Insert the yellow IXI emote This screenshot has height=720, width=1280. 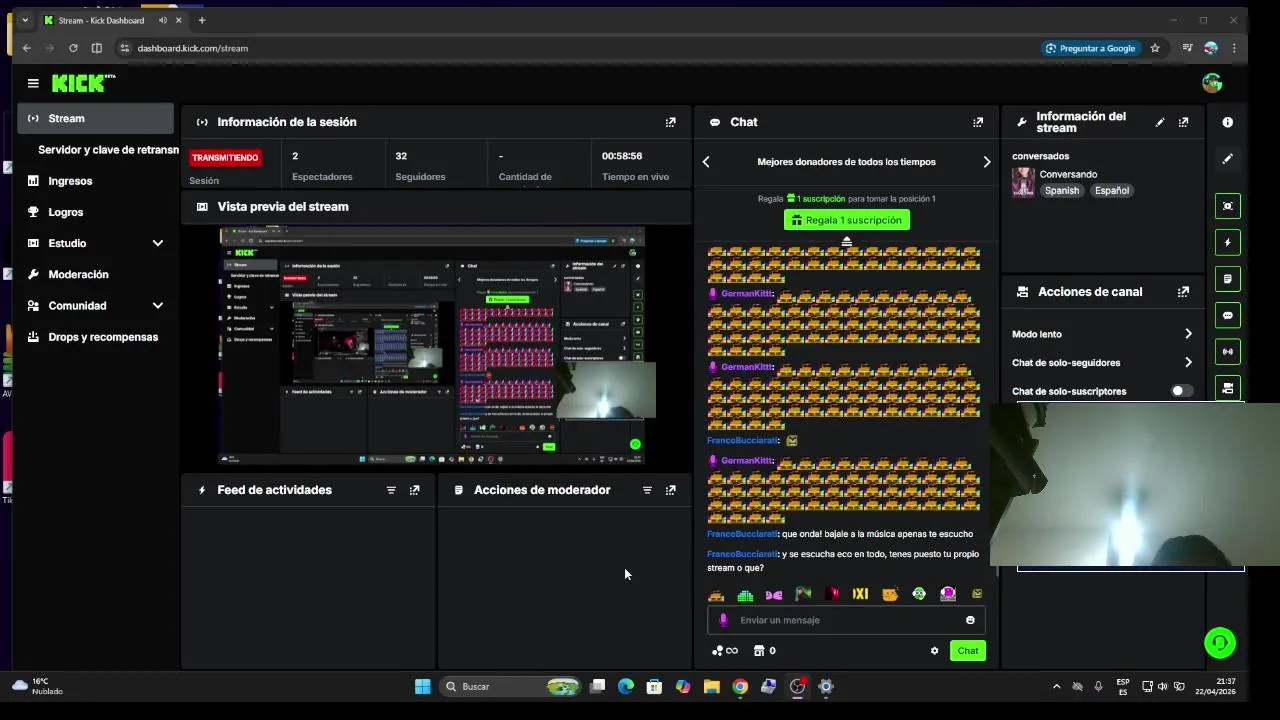coord(860,594)
